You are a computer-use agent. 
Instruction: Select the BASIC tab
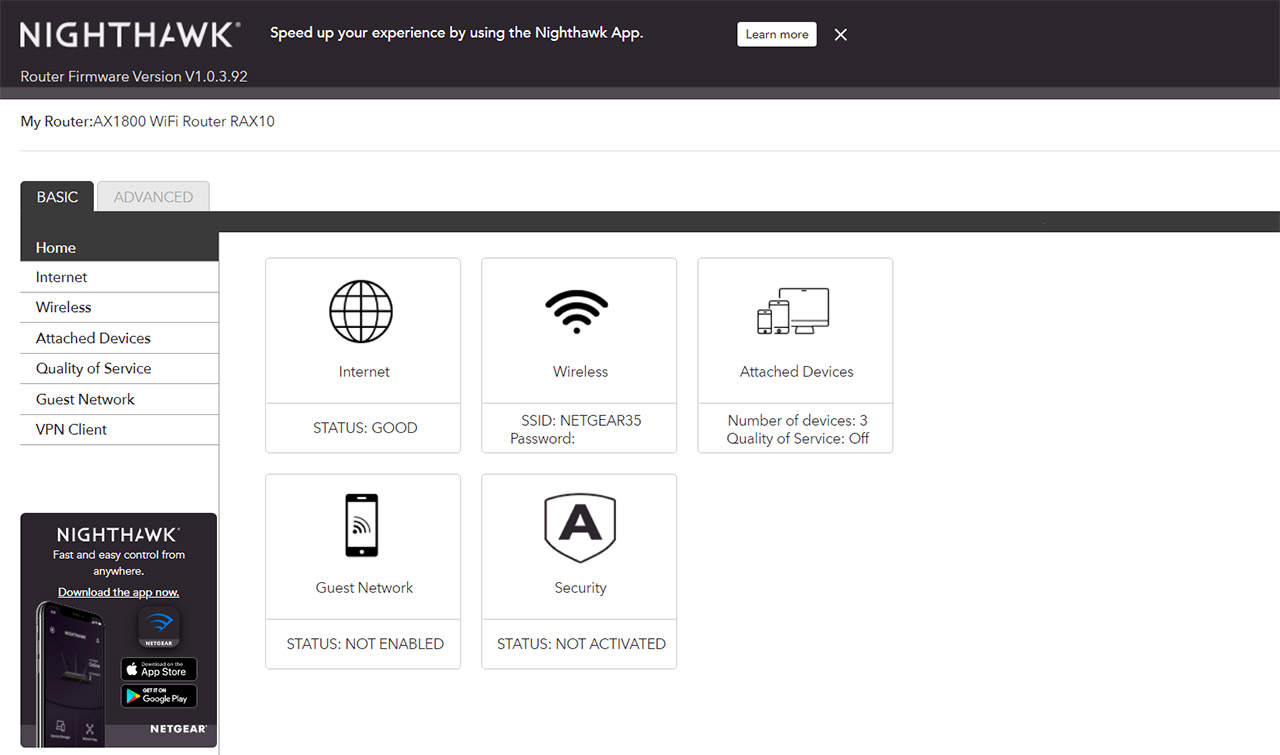click(57, 197)
